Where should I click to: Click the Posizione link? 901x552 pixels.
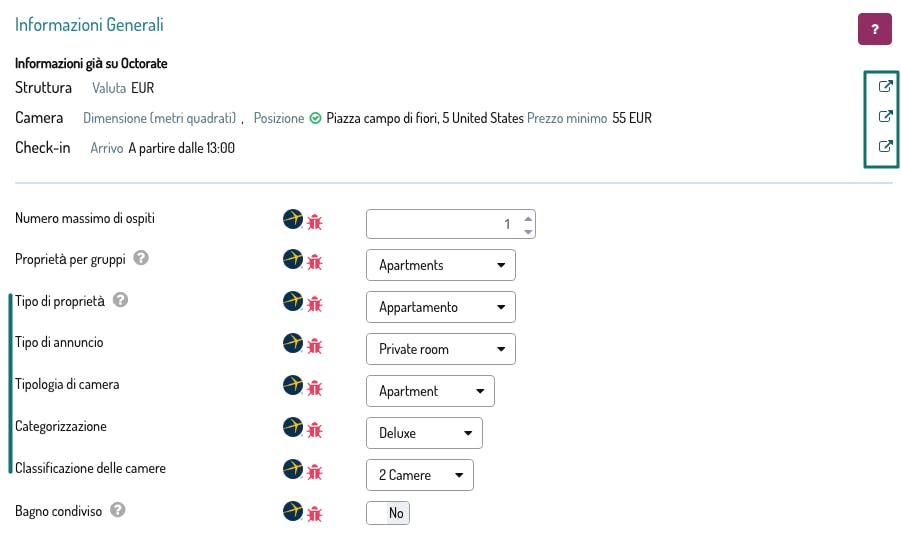click(x=279, y=118)
